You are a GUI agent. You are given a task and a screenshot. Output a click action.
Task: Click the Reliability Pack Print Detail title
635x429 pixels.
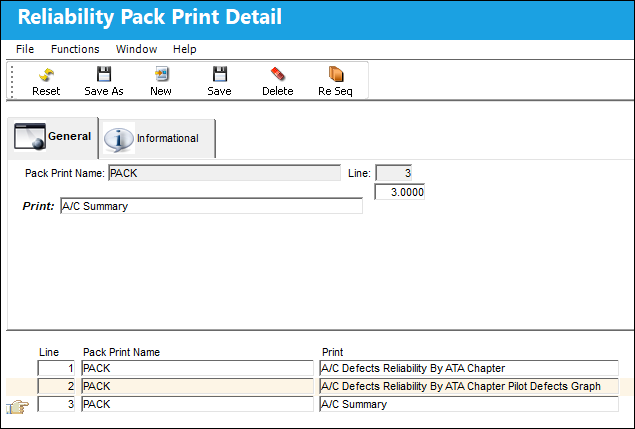click(x=150, y=17)
